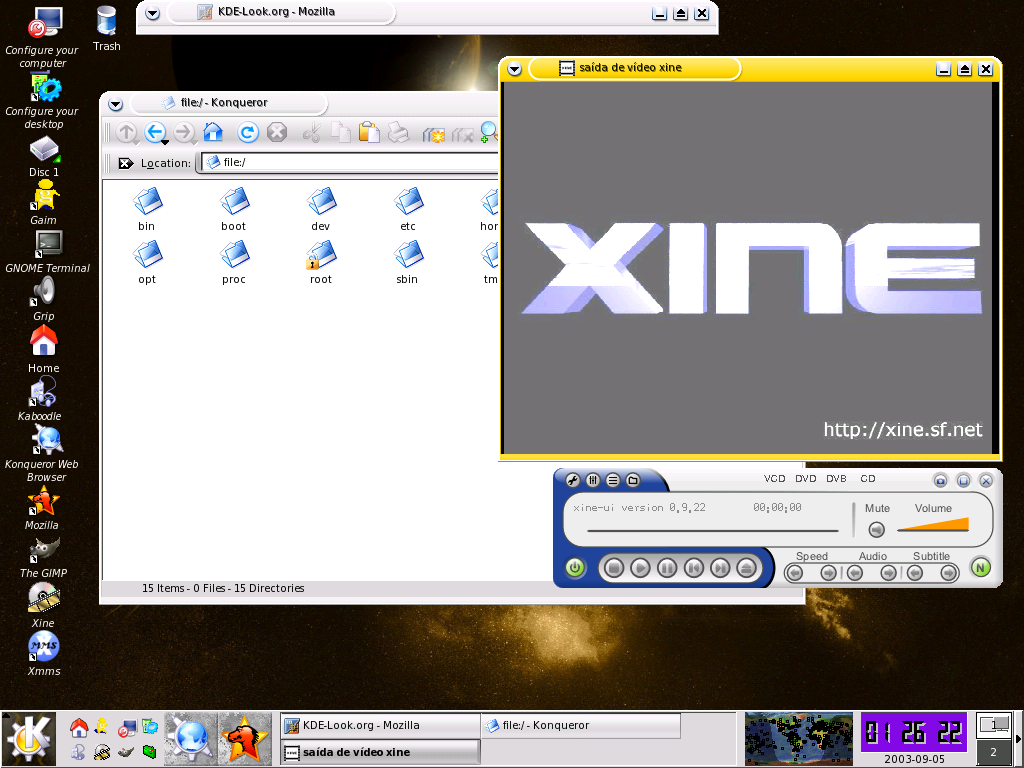Open the KDE K menu button
The width and height of the screenshot is (1024, 768).
[30, 739]
